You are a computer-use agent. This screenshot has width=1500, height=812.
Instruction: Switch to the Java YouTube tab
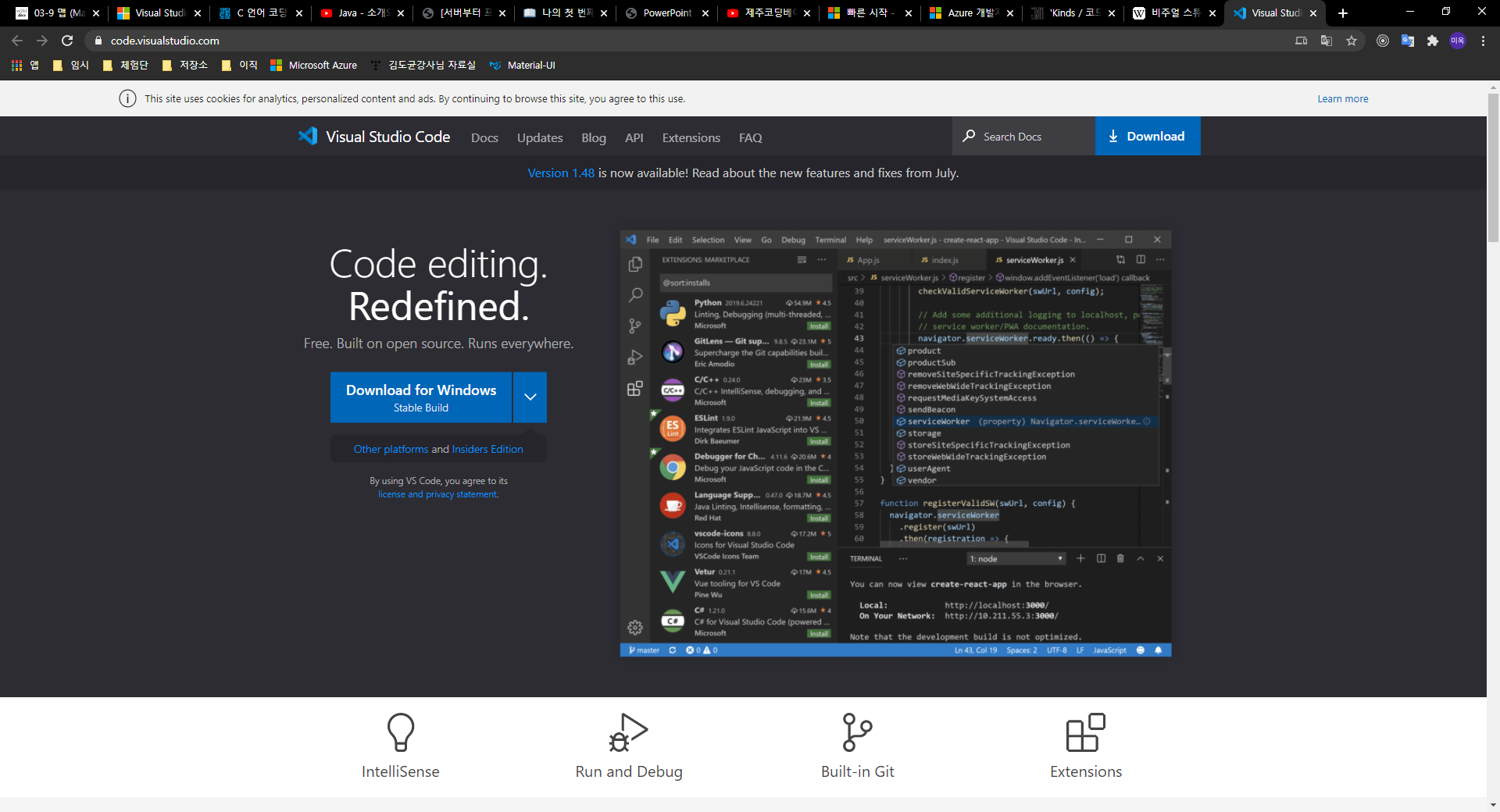click(x=363, y=13)
